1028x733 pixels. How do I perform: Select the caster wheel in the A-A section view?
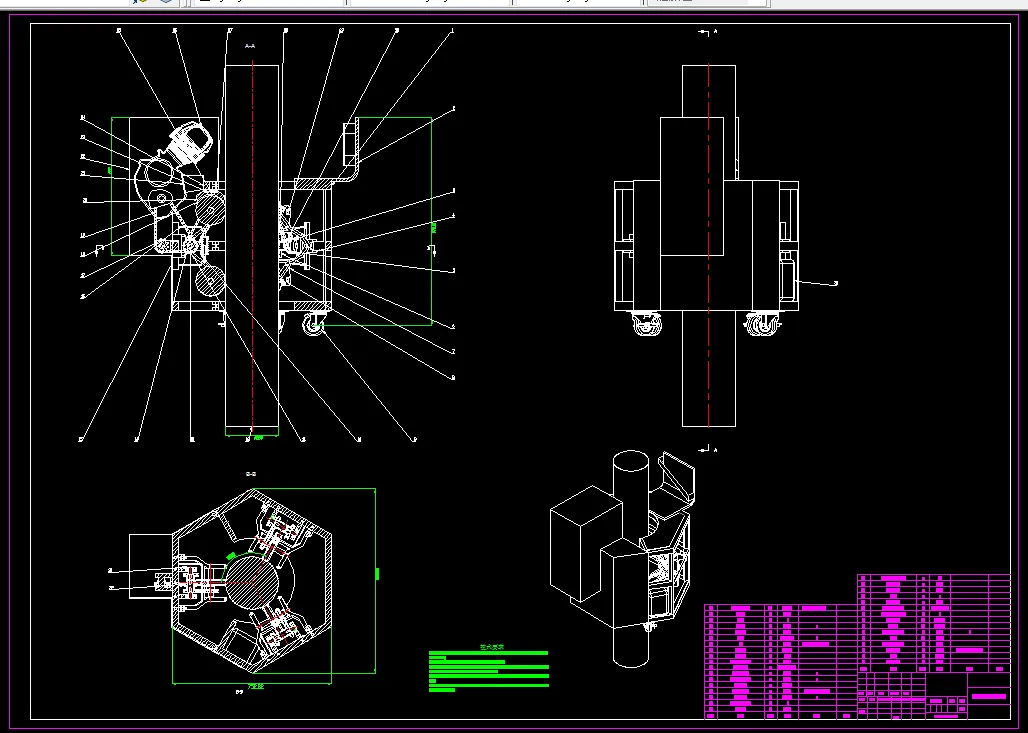[313, 325]
